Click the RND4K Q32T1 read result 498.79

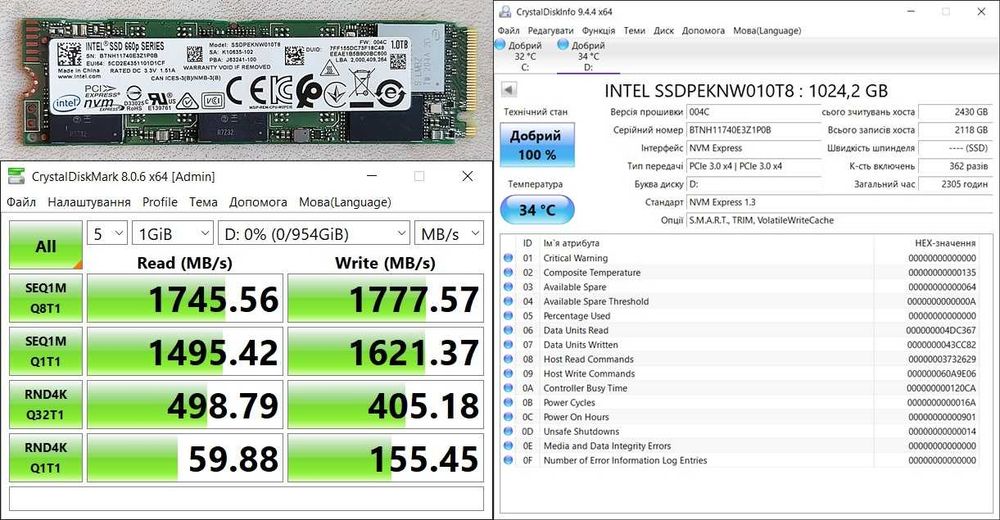(x=185, y=405)
